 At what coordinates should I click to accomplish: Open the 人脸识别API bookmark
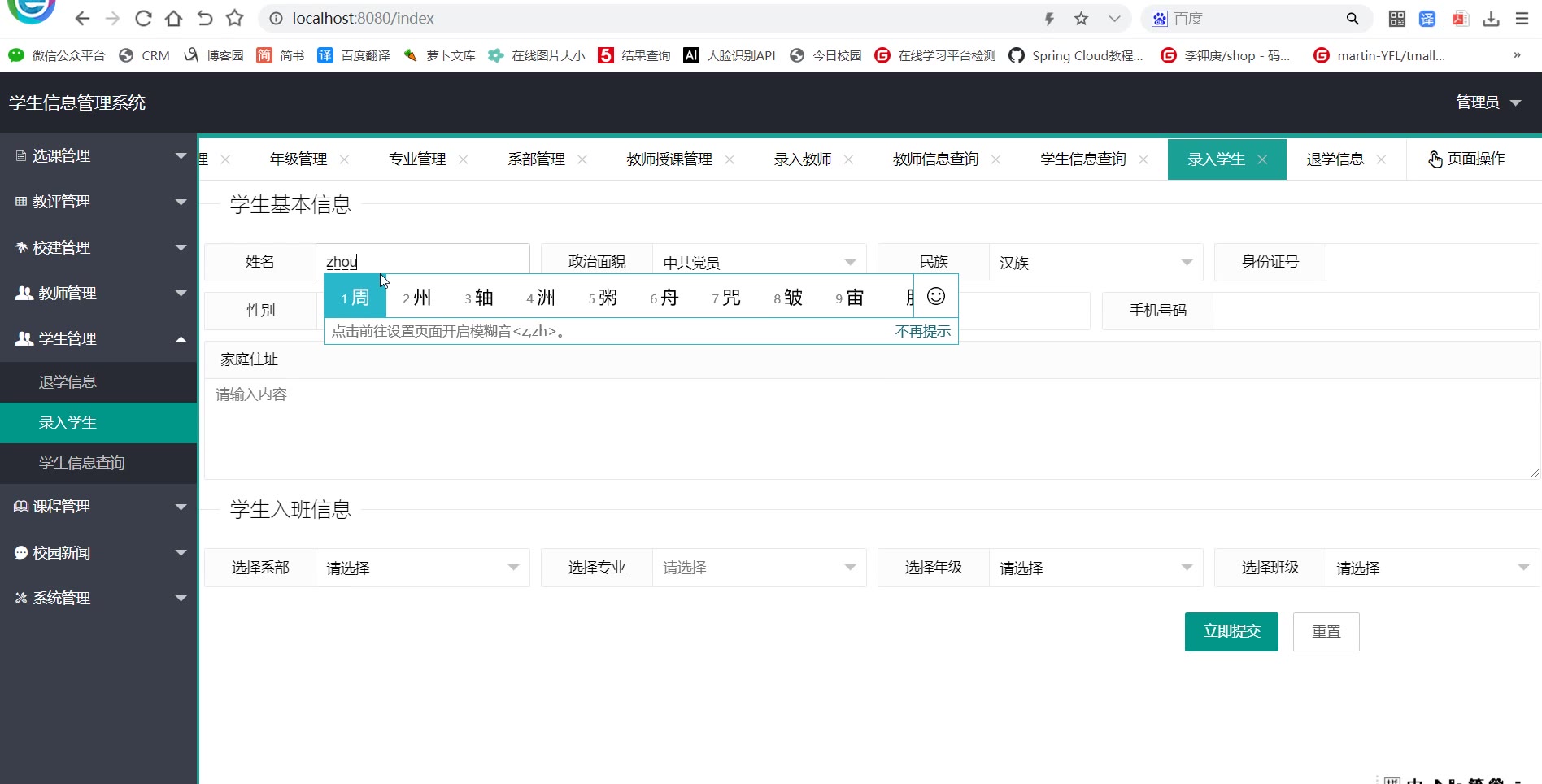(x=730, y=55)
